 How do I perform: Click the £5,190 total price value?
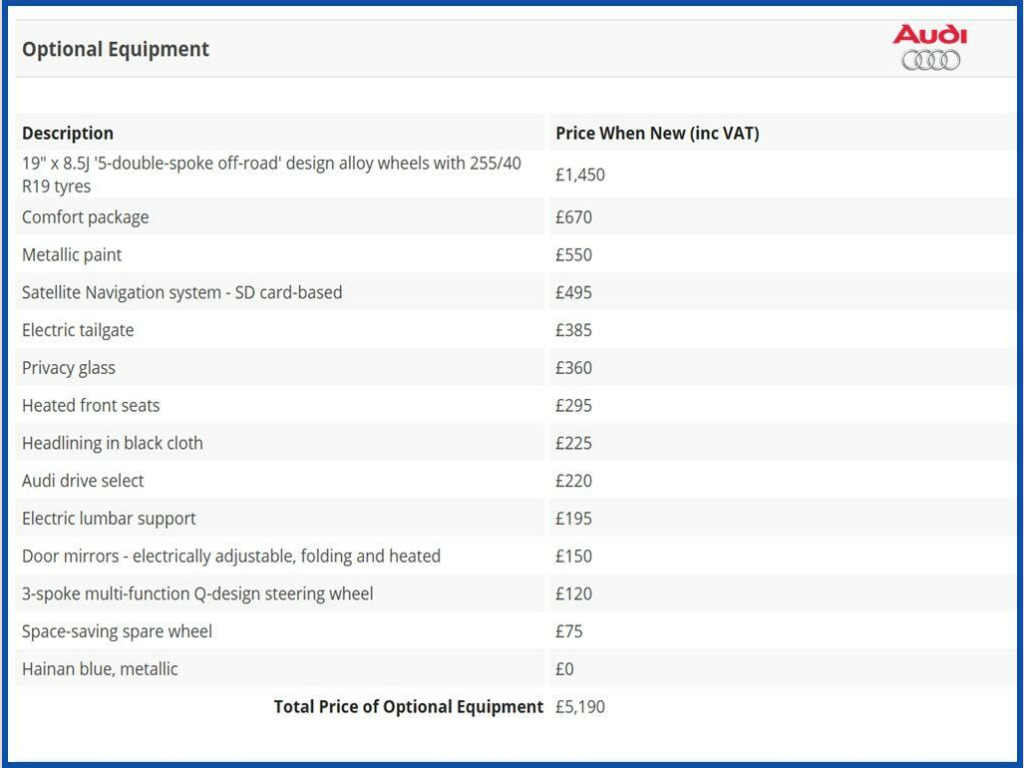[580, 707]
